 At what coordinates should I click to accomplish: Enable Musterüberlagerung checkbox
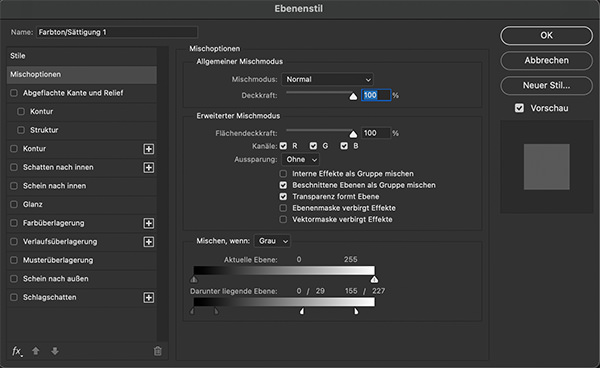tap(14, 260)
